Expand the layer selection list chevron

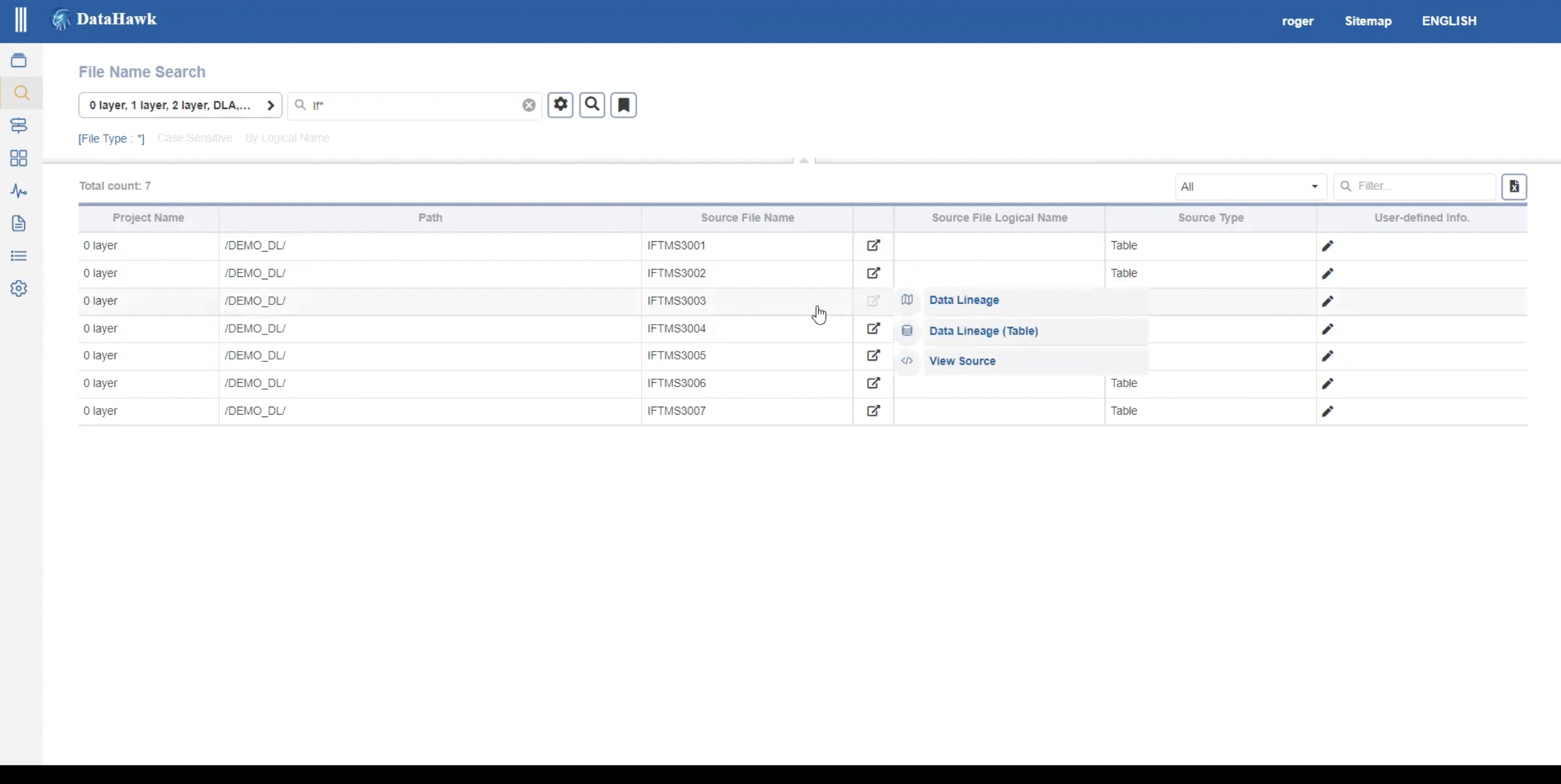click(x=271, y=105)
